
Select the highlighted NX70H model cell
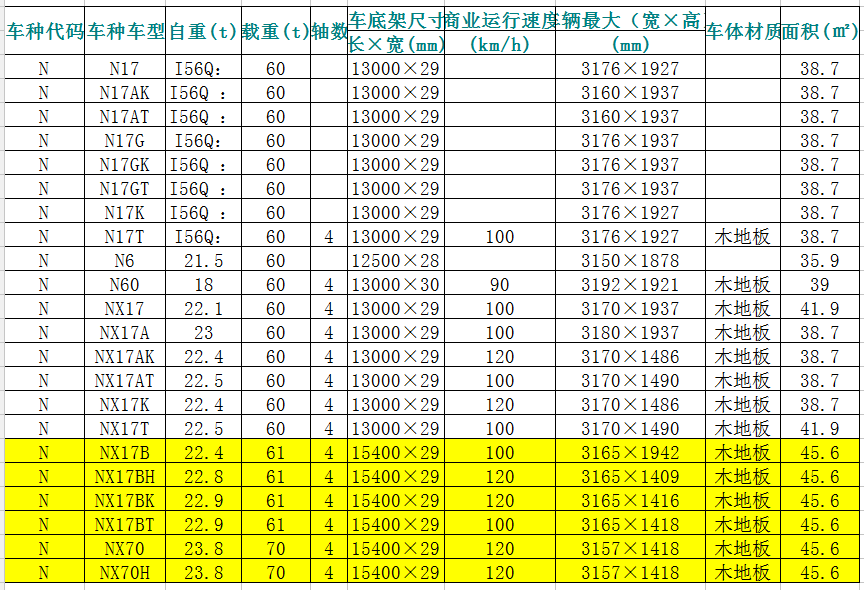click(x=125, y=573)
